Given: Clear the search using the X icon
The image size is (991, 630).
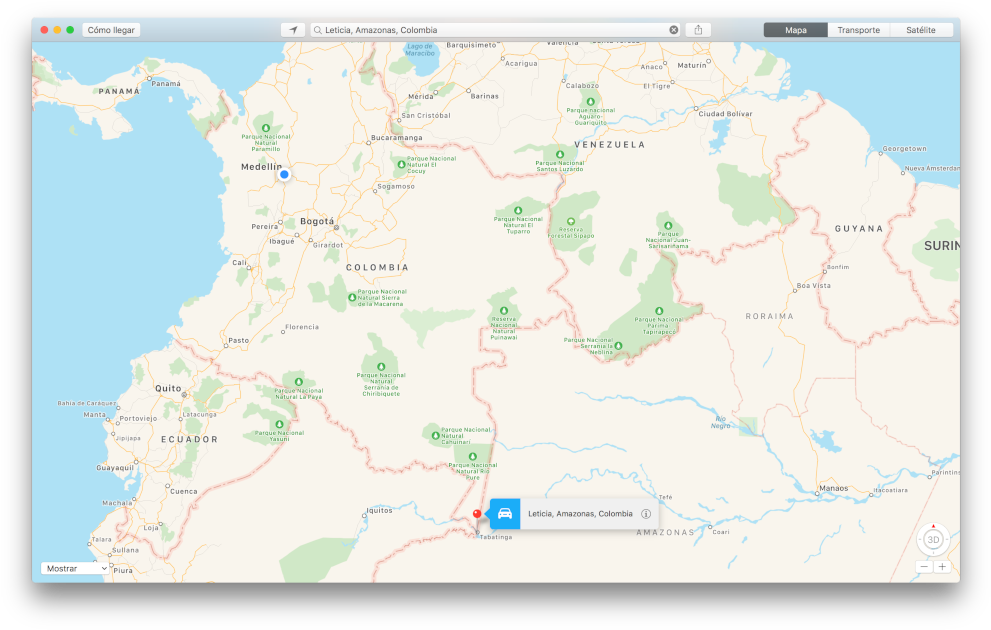Looking at the screenshot, I should point(673,29).
